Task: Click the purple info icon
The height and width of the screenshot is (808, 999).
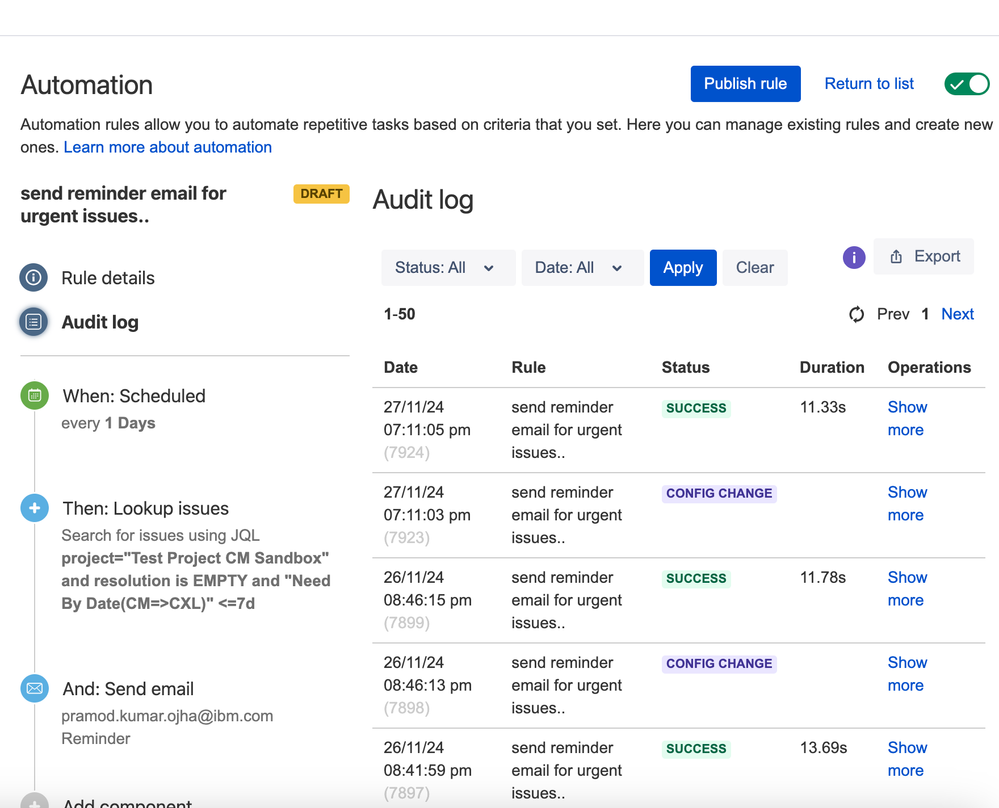Action: point(854,258)
